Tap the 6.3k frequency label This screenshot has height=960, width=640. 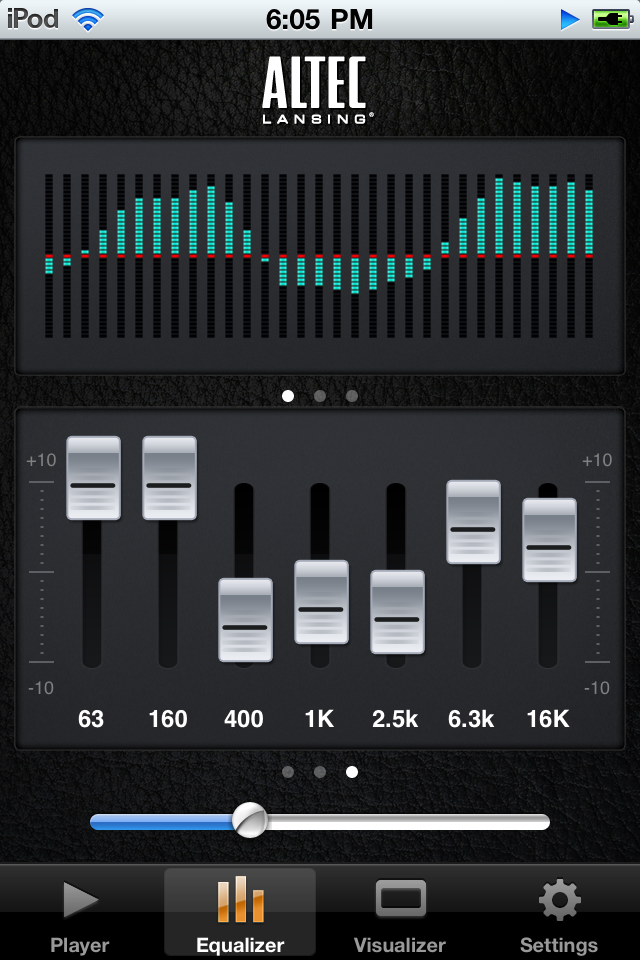pyautogui.click(x=471, y=719)
